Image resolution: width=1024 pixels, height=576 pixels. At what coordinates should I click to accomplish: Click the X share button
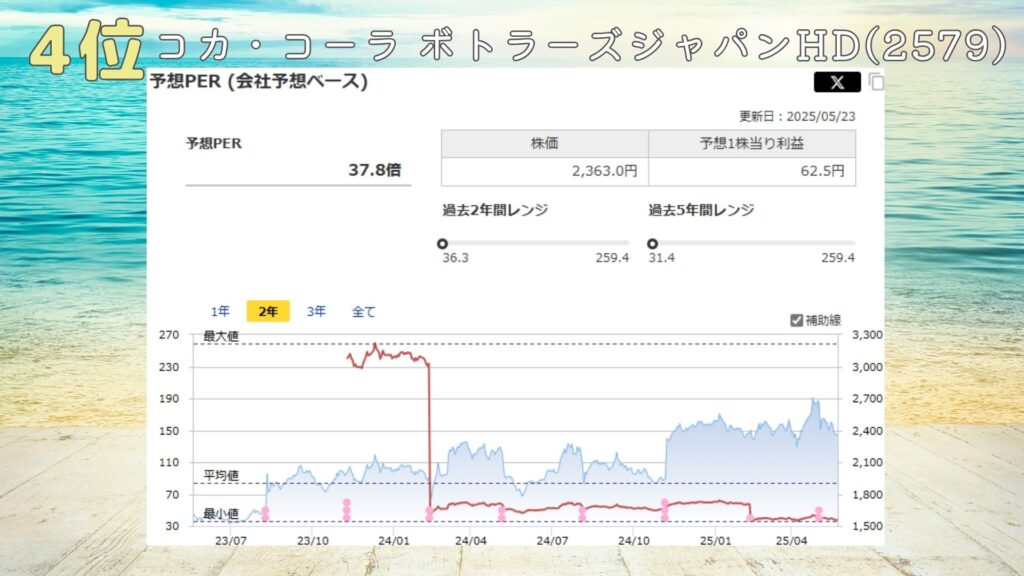[837, 82]
